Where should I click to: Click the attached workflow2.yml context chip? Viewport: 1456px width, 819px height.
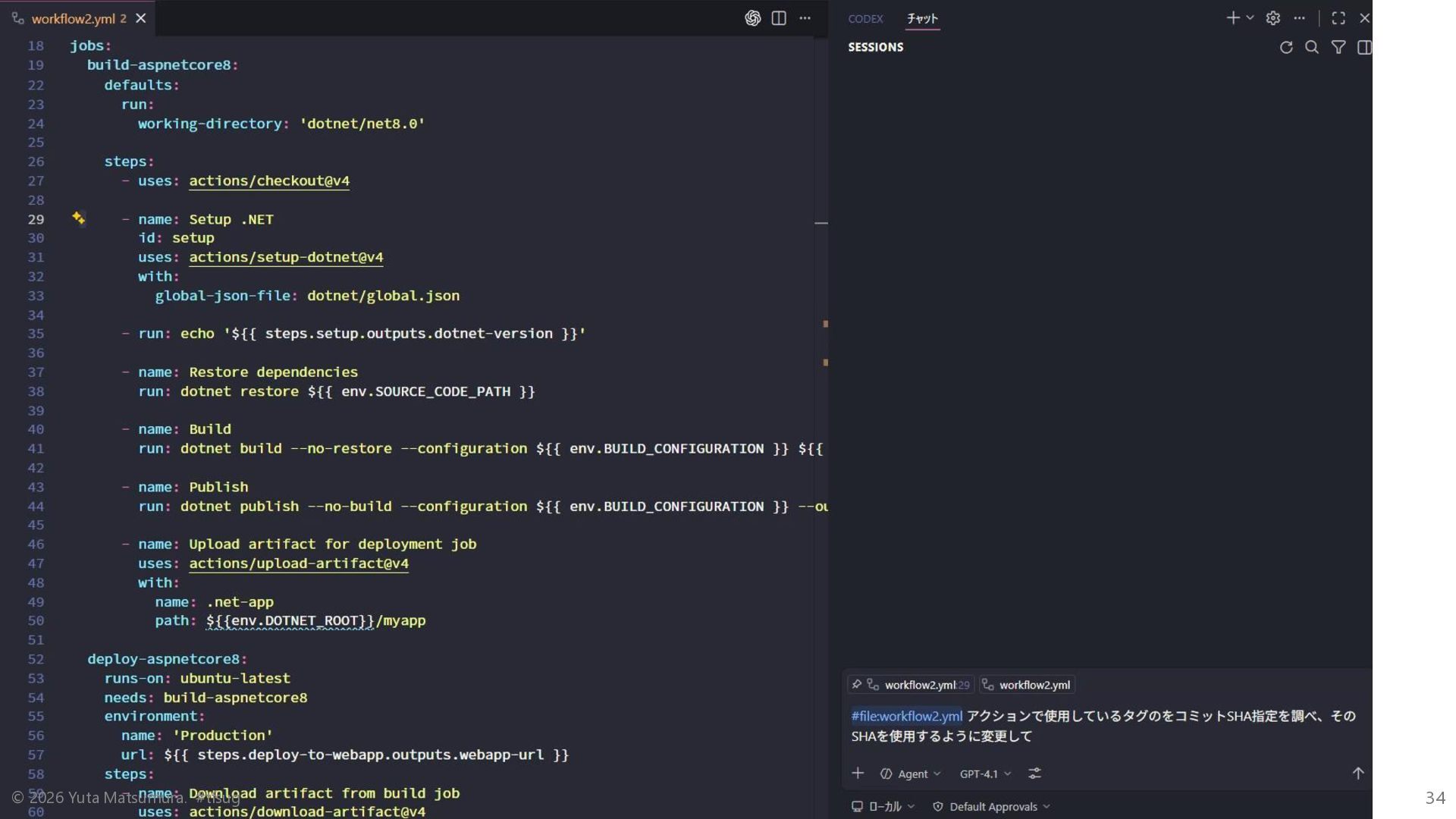[x=1028, y=685]
